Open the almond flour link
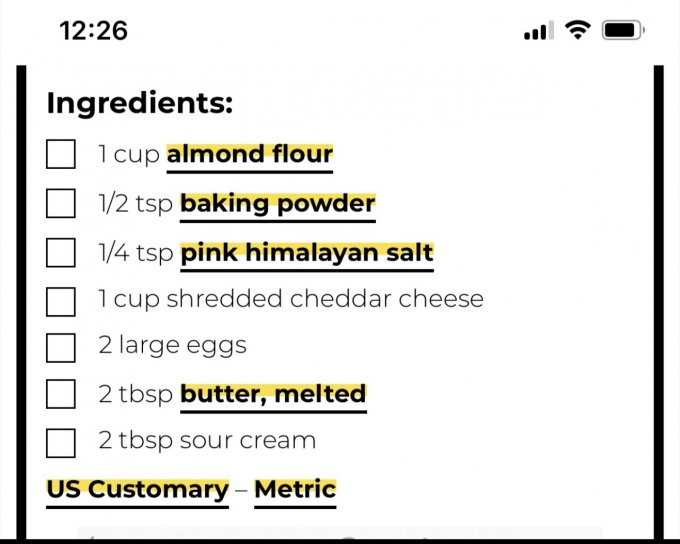The image size is (680, 544). [249, 155]
